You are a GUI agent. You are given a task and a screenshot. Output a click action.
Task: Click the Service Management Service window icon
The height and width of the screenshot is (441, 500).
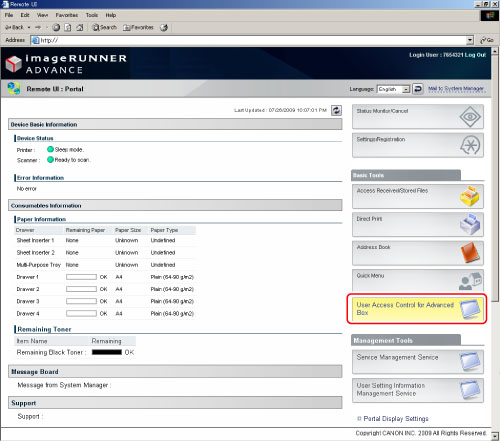470,362
